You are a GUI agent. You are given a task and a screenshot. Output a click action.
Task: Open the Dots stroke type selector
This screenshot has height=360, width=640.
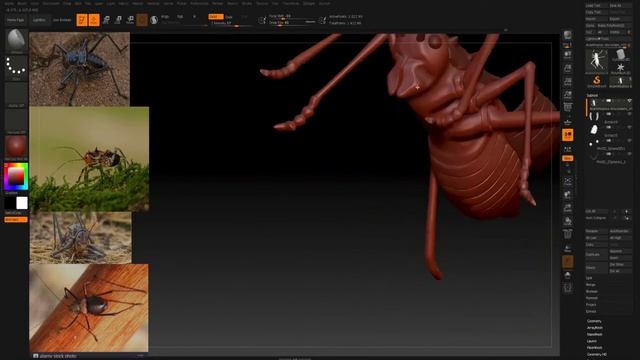point(16,67)
